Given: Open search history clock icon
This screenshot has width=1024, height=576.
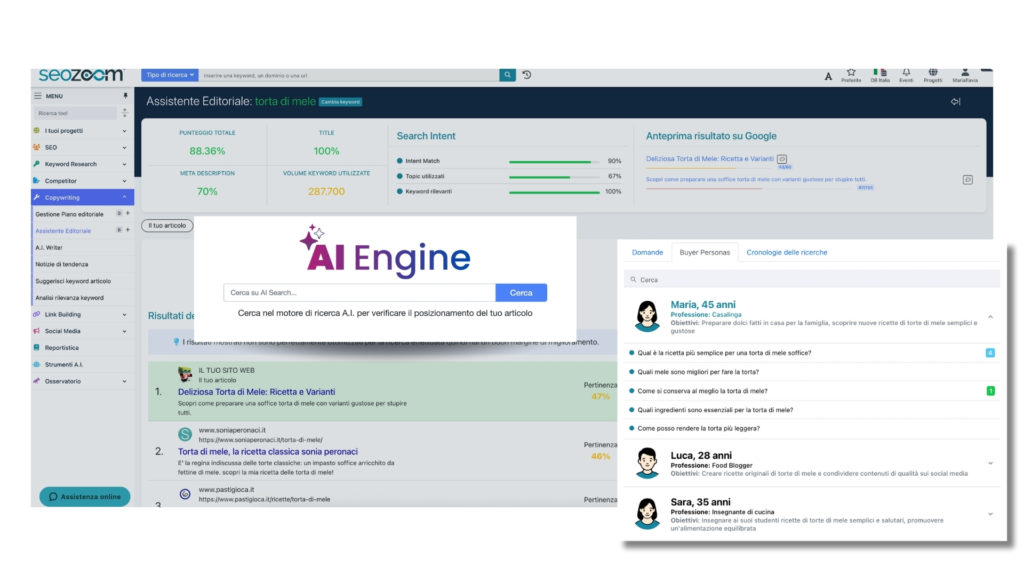Looking at the screenshot, I should coord(527,75).
